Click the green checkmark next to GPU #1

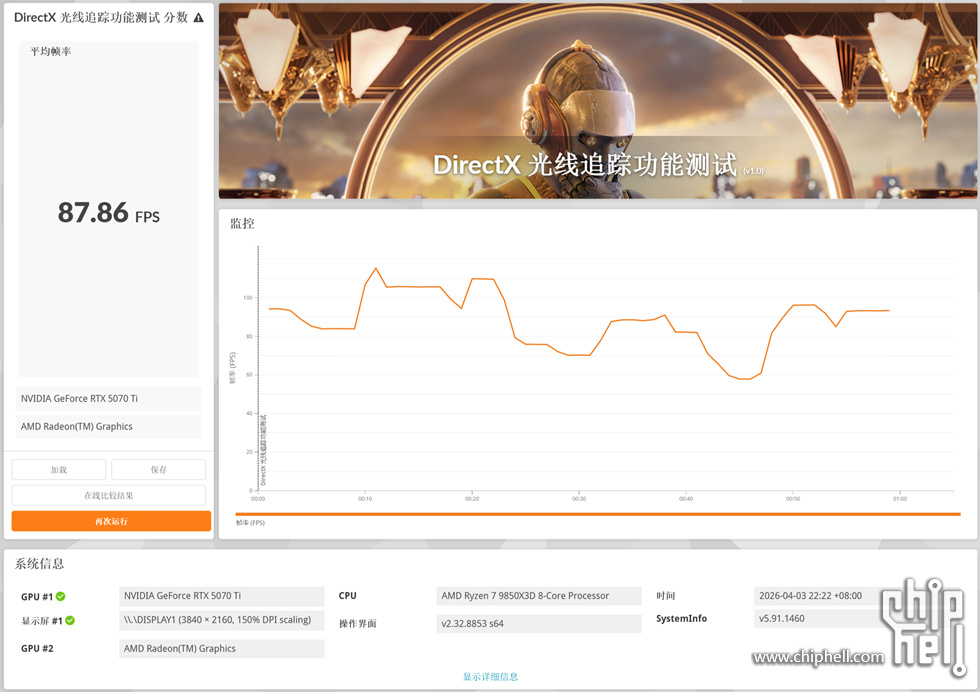click(60, 597)
